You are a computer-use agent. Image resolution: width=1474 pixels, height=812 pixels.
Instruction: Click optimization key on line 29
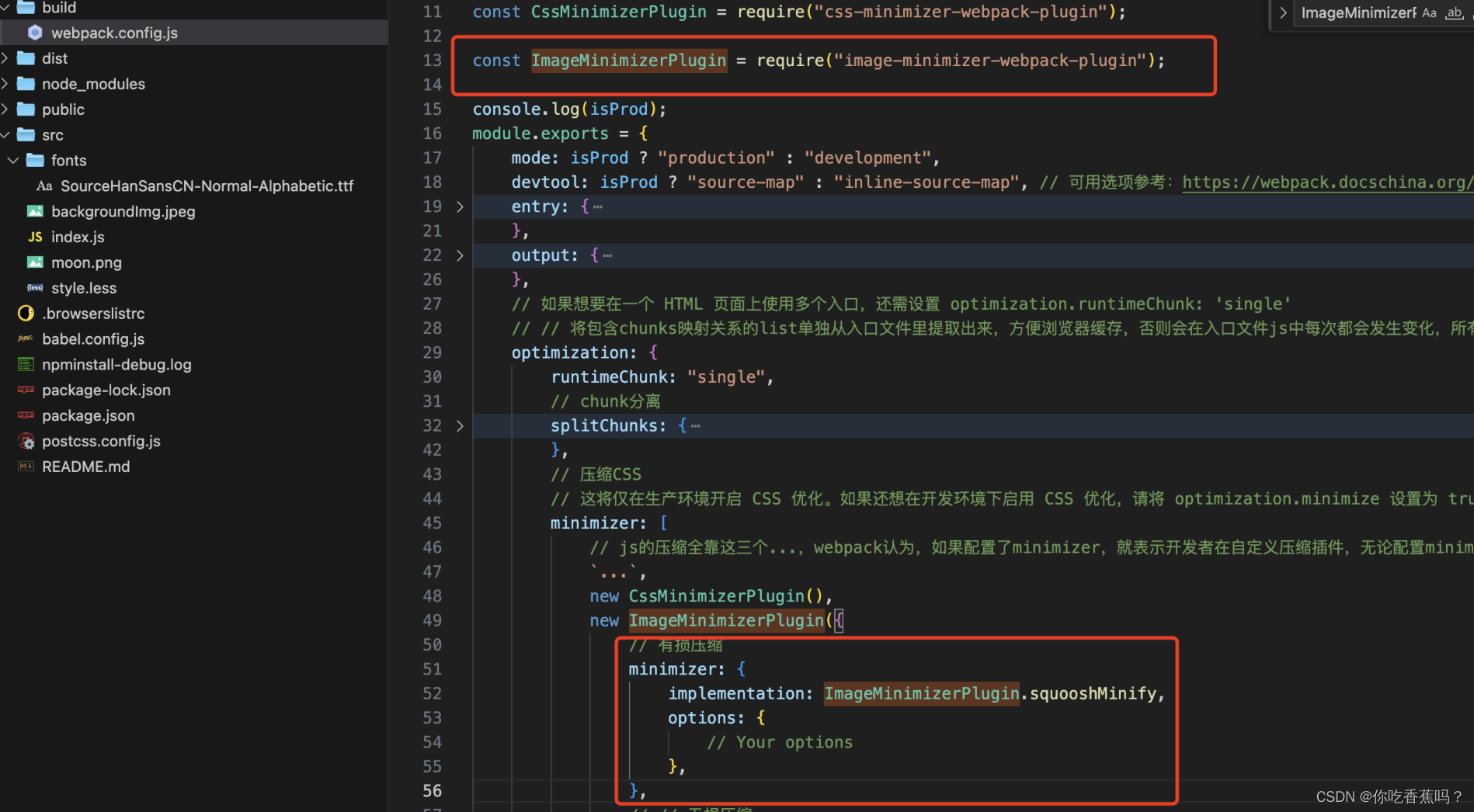click(x=570, y=353)
